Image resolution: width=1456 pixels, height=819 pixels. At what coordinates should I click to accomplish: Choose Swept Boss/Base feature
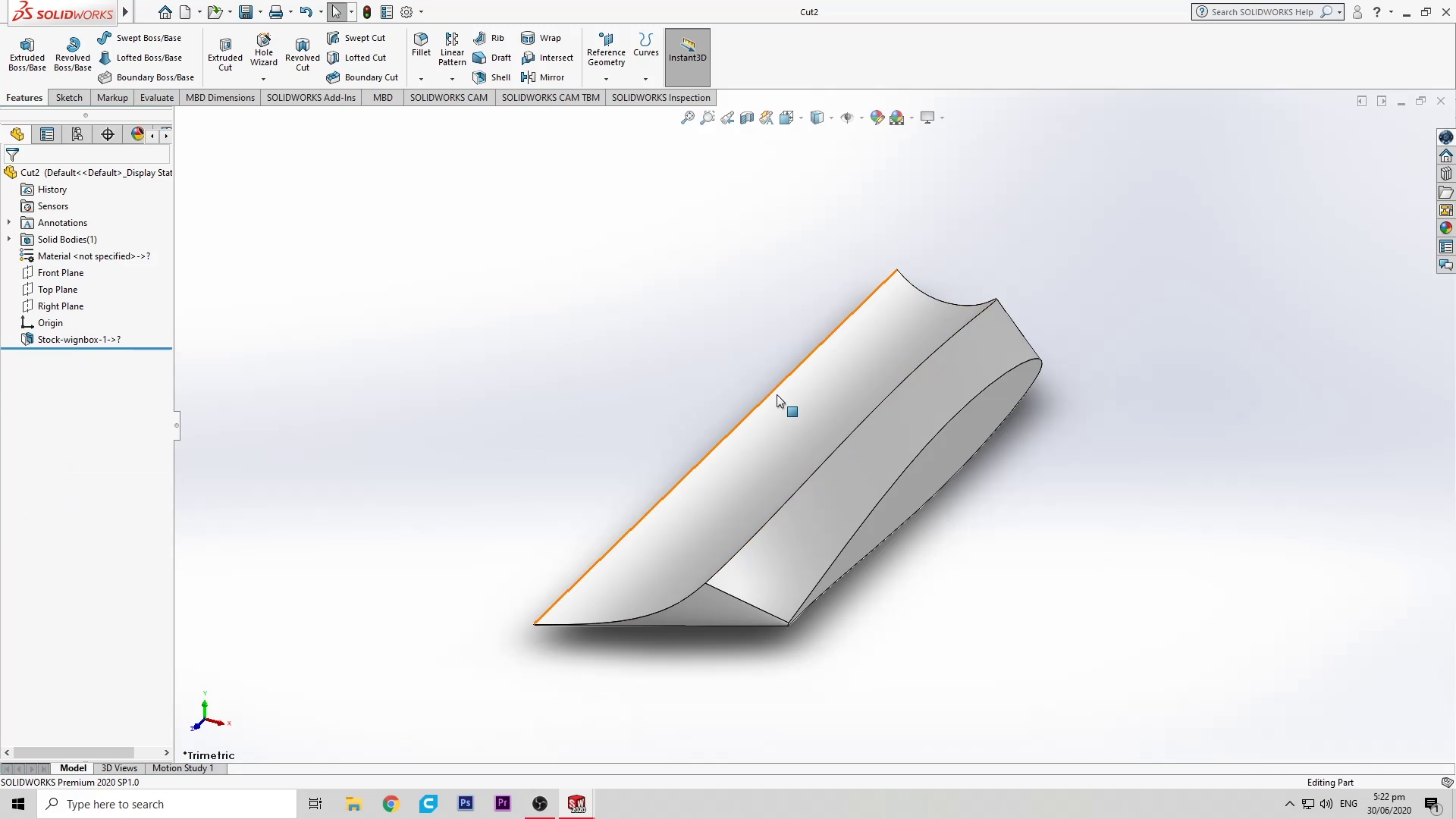[140, 38]
